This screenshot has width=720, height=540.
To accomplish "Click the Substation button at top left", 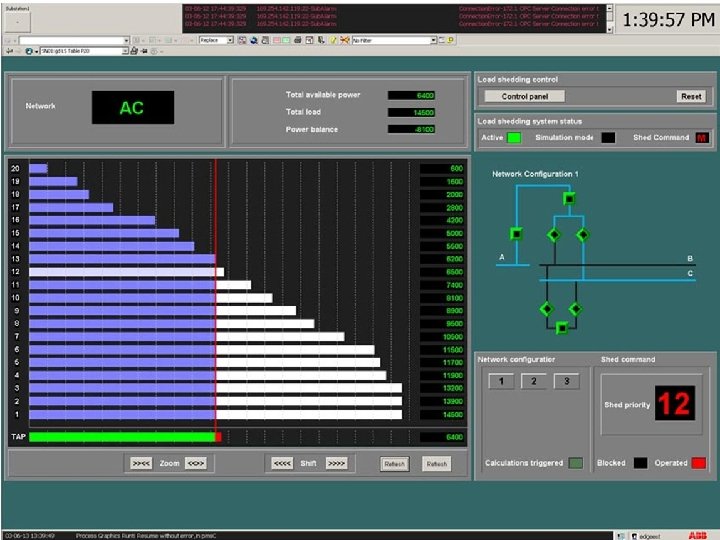I will click(x=17, y=21).
